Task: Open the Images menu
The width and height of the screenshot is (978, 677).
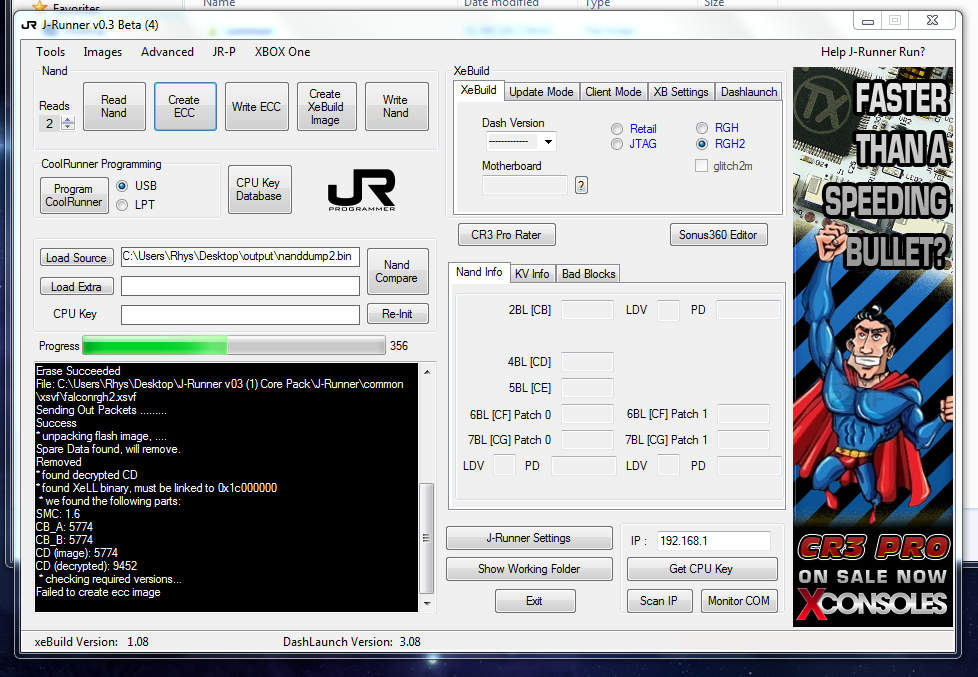Action: [x=103, y=52]
